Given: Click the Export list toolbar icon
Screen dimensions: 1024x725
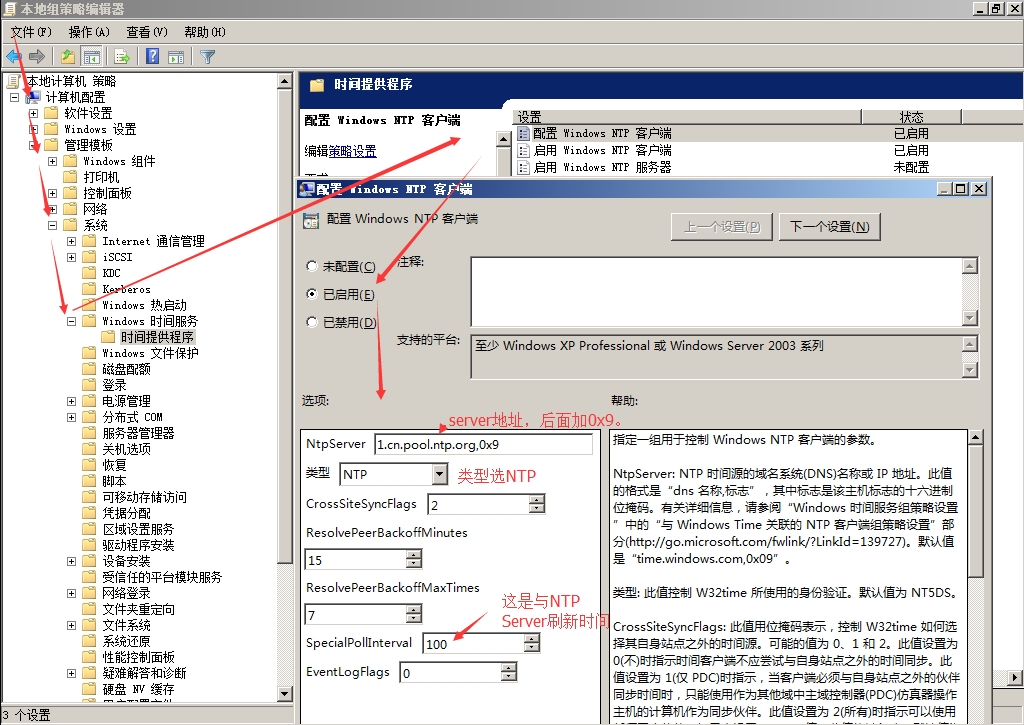Looking at the screenshot, I should pos(122,57).
